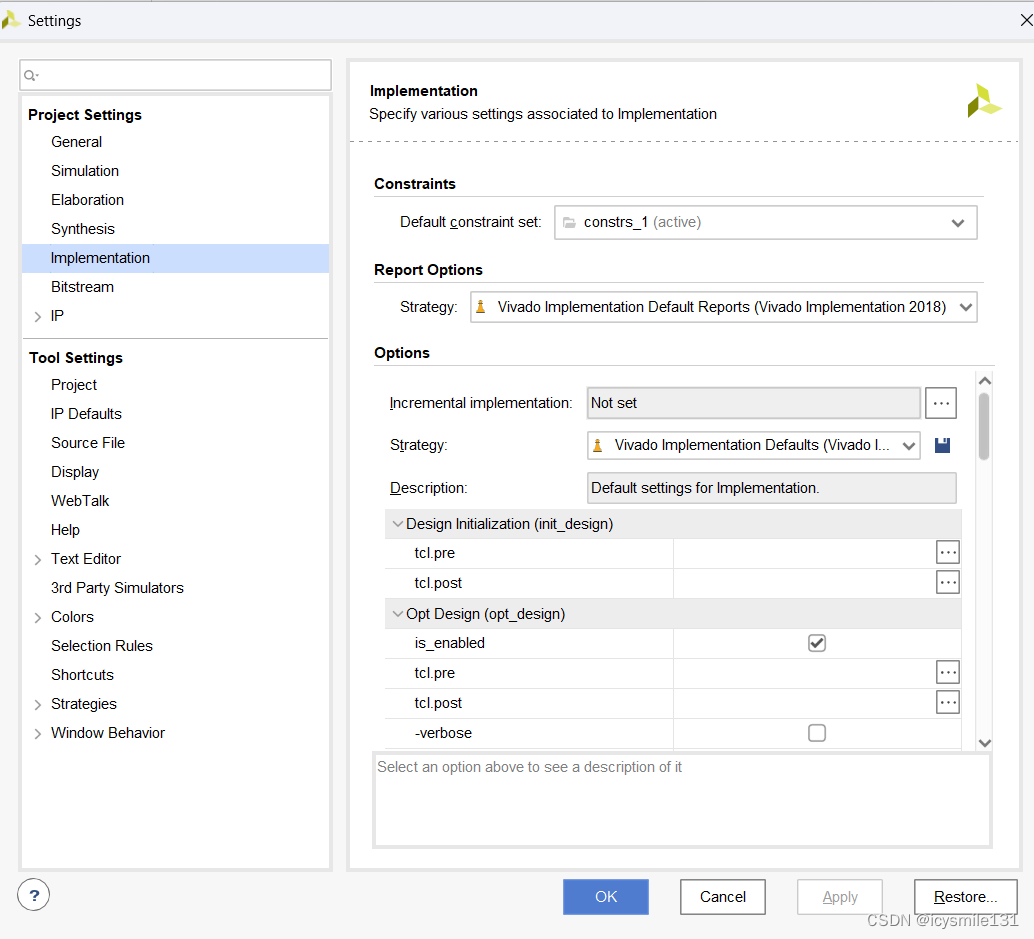Screen dimensions: 1034x939
Task: Open IP Defaults tool settings
Action: pyautogui.click(x=86, y=413)
